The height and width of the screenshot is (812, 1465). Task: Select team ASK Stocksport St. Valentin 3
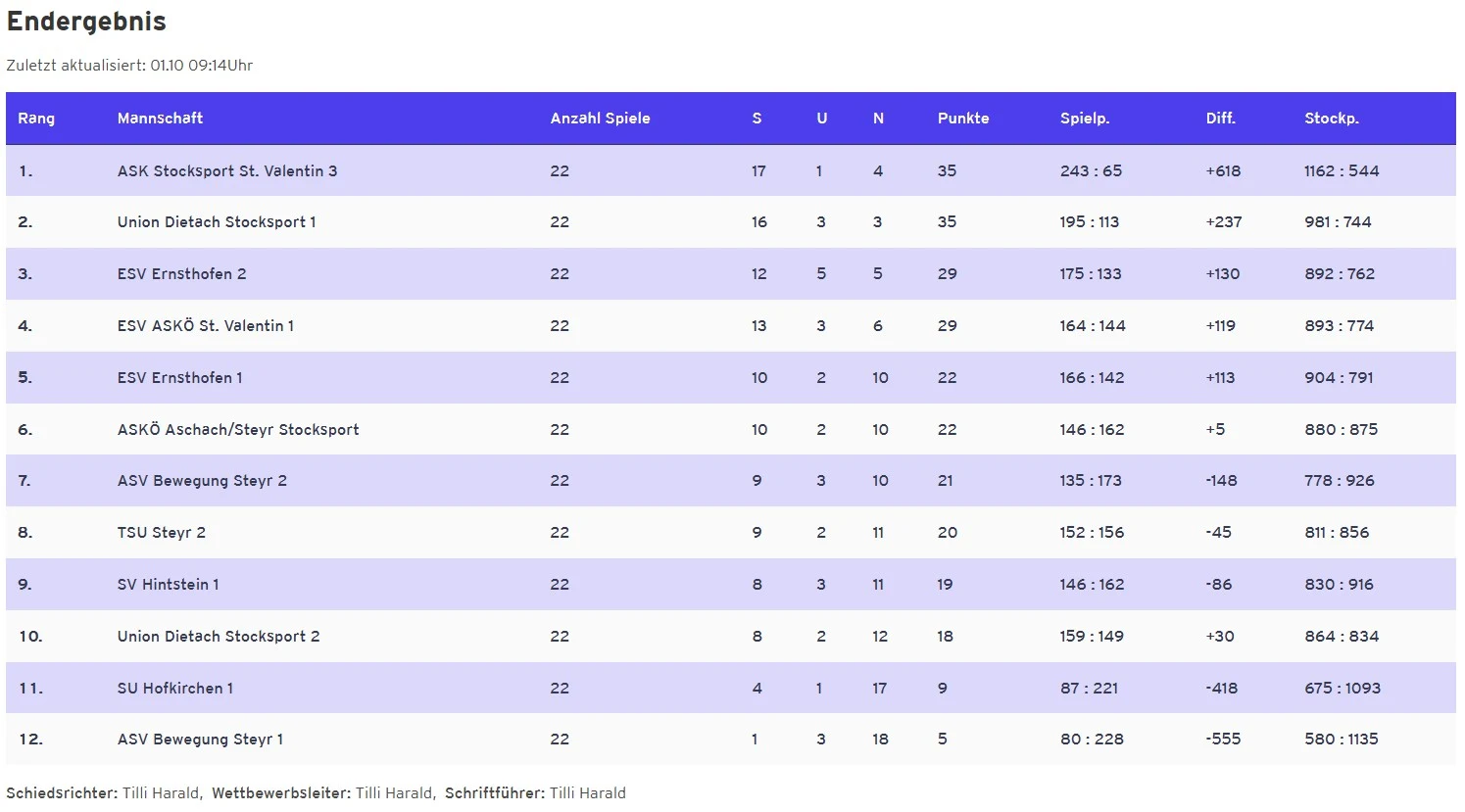[x=227, y=170]
